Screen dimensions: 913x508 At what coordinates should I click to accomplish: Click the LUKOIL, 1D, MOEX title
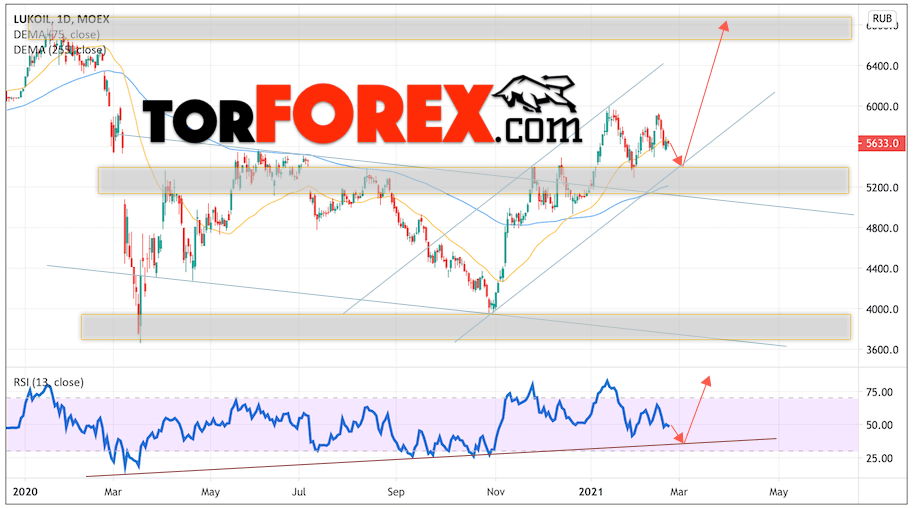click(61, 19)
